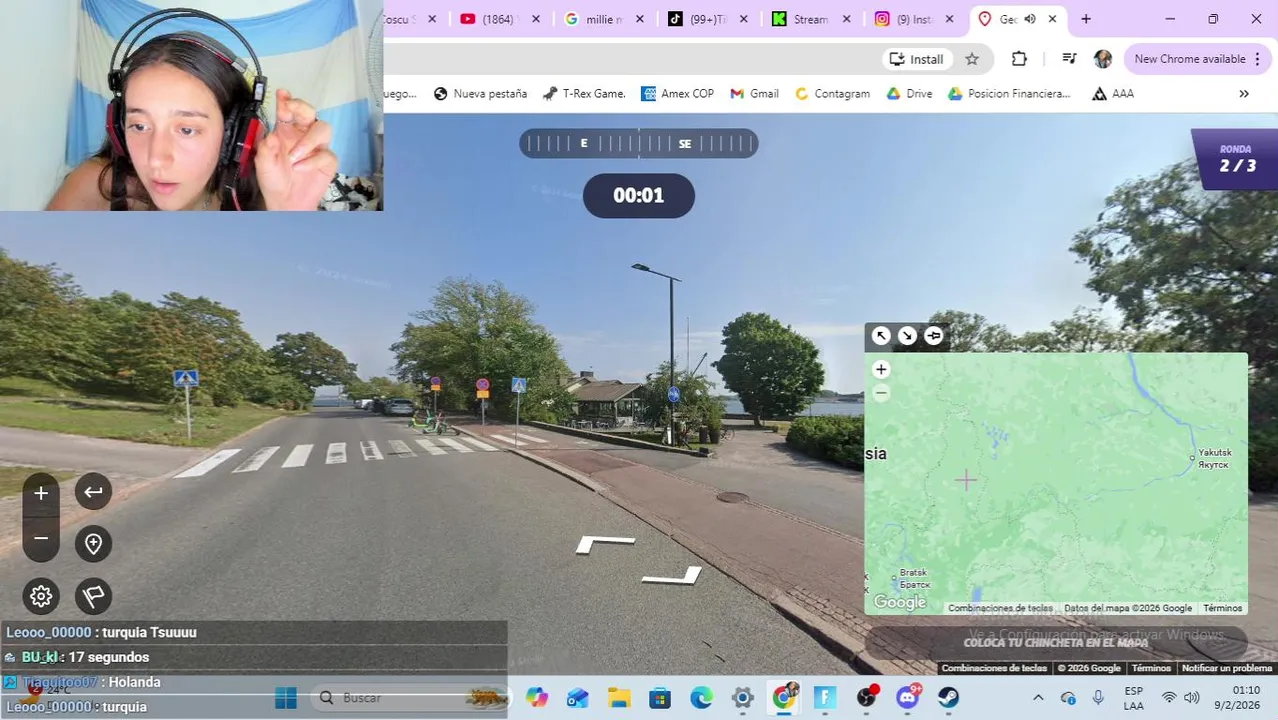The width and height of the screenshot is (1278, 720).
Task: Move using the upper road arrow
Action: click(x=605, y=544)
